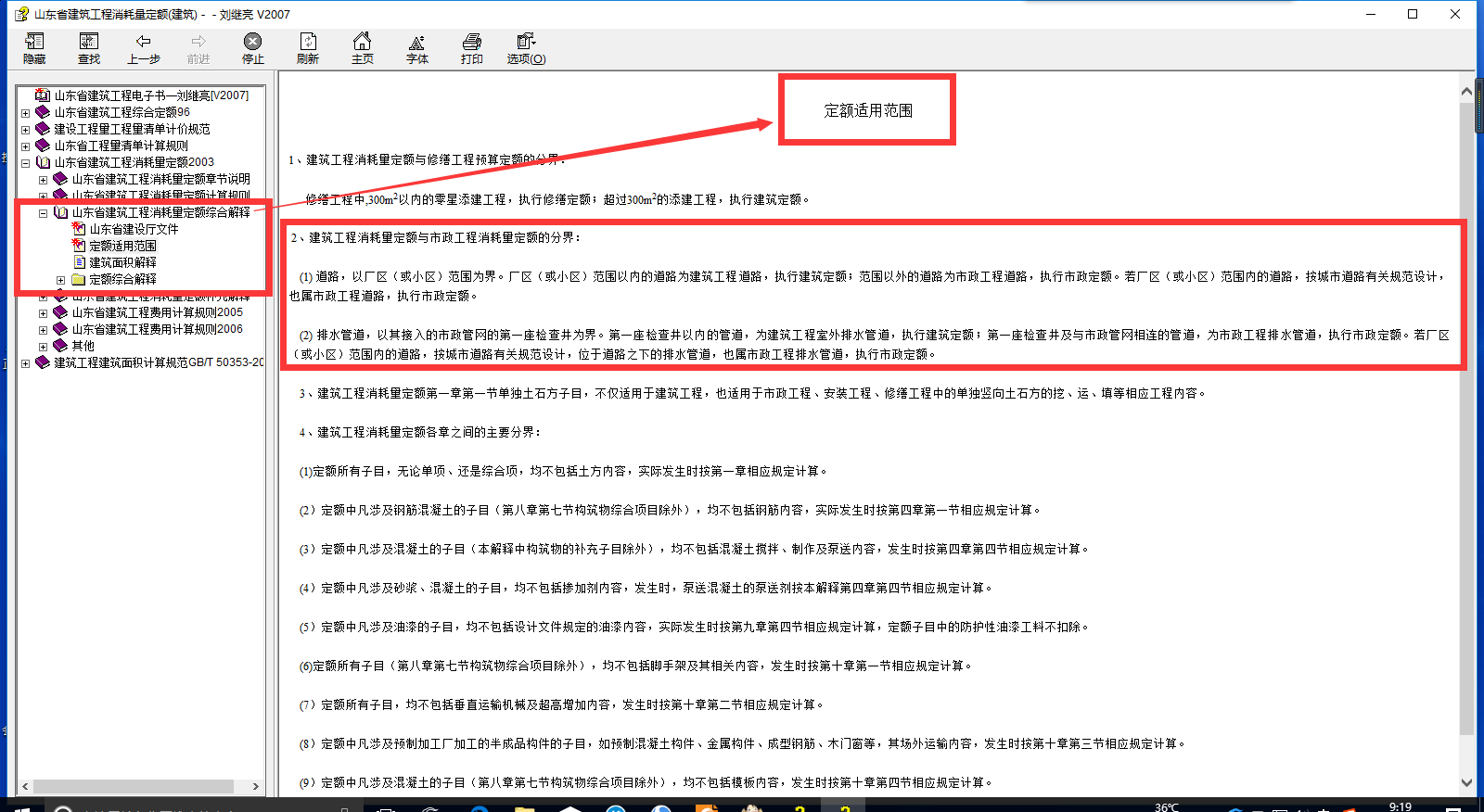Click paragraph starting '(1)定额所有子目，无论单项'

(x=563, y=471)
